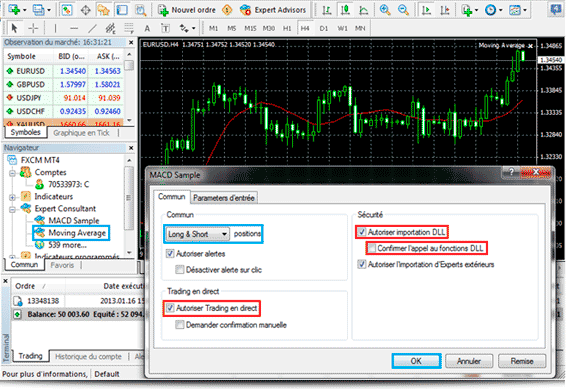The width and height of the screenshot is (566, 389).
Task: Enable Confirmer l'appel au fonctions DLL
Action: (372, 248)
